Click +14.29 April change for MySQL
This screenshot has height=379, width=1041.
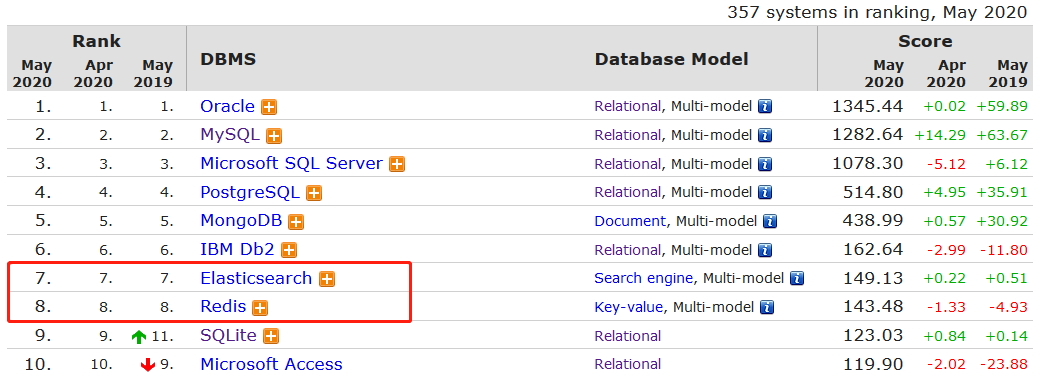pos(940,135)
